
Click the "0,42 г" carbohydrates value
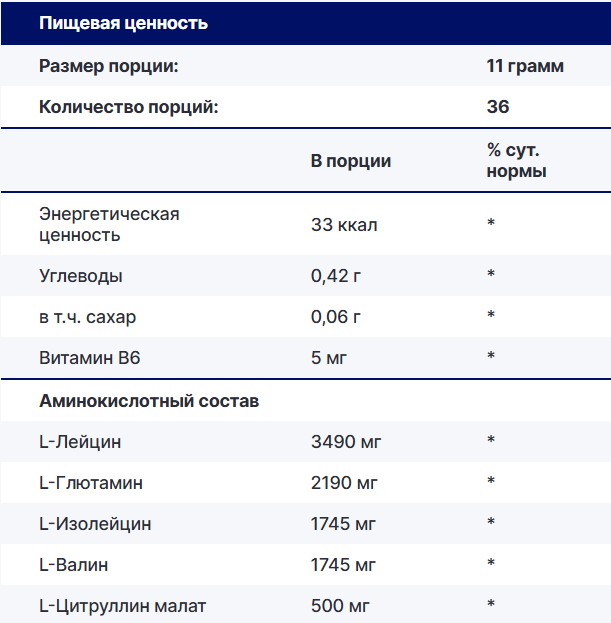[336, 275]
